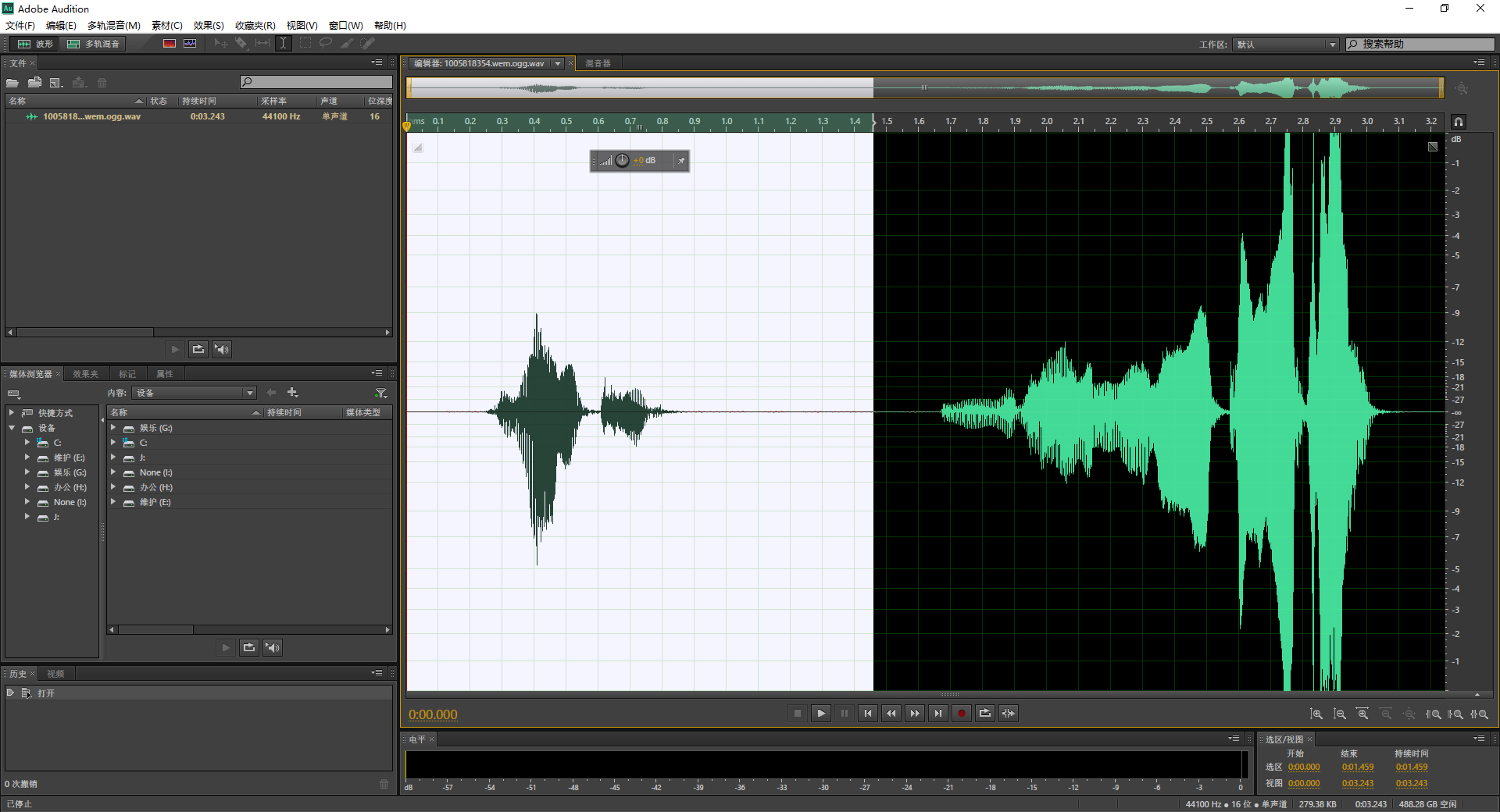
Task: Open Files panel options menu
Action: click(x=377, y=62)
